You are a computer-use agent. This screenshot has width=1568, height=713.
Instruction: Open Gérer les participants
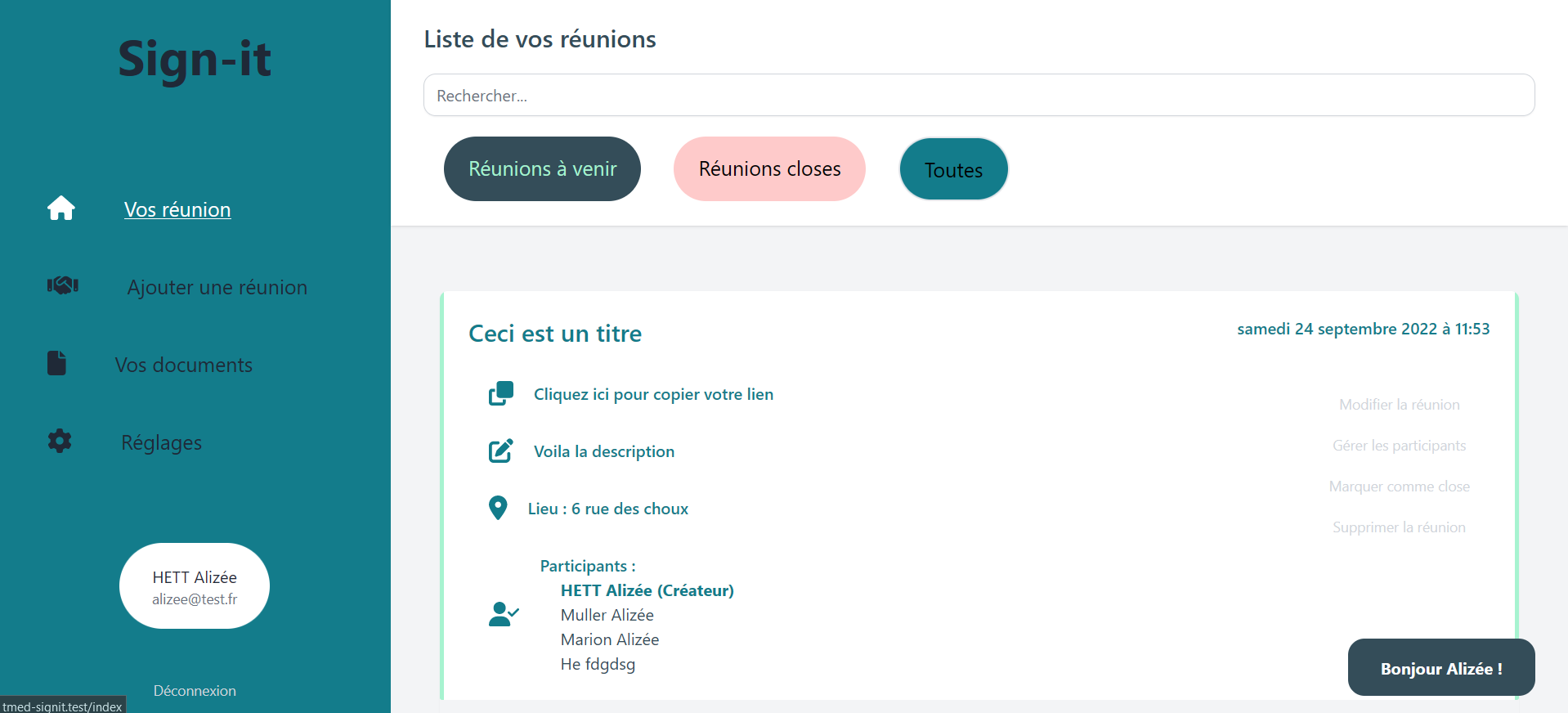[x=1399, y=446]
